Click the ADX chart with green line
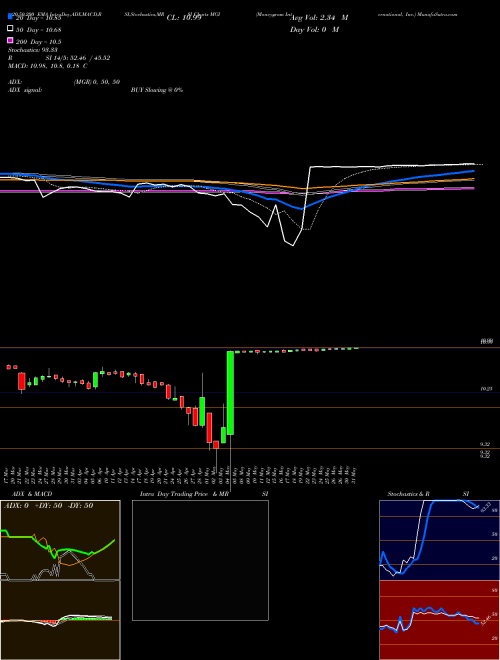The height and width of the screenshot is (660, 500). pos(60,540)
